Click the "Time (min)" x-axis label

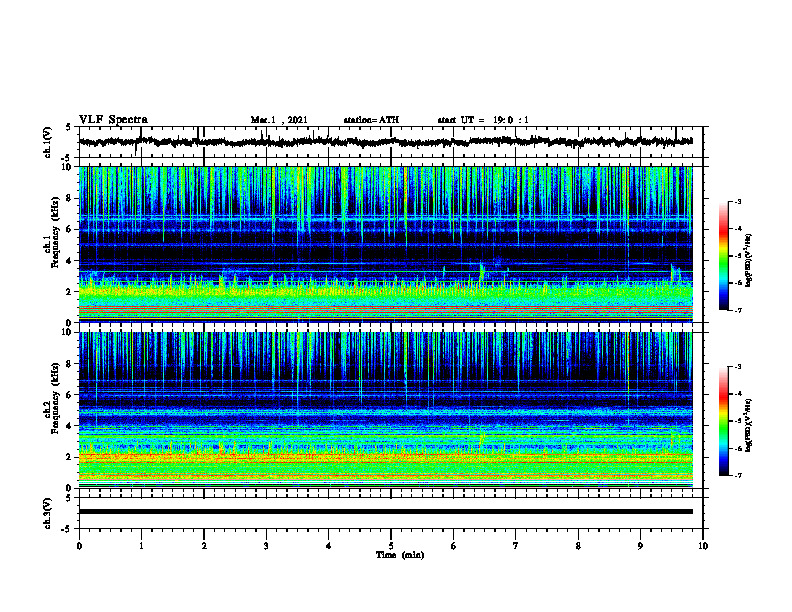[400, 554]
